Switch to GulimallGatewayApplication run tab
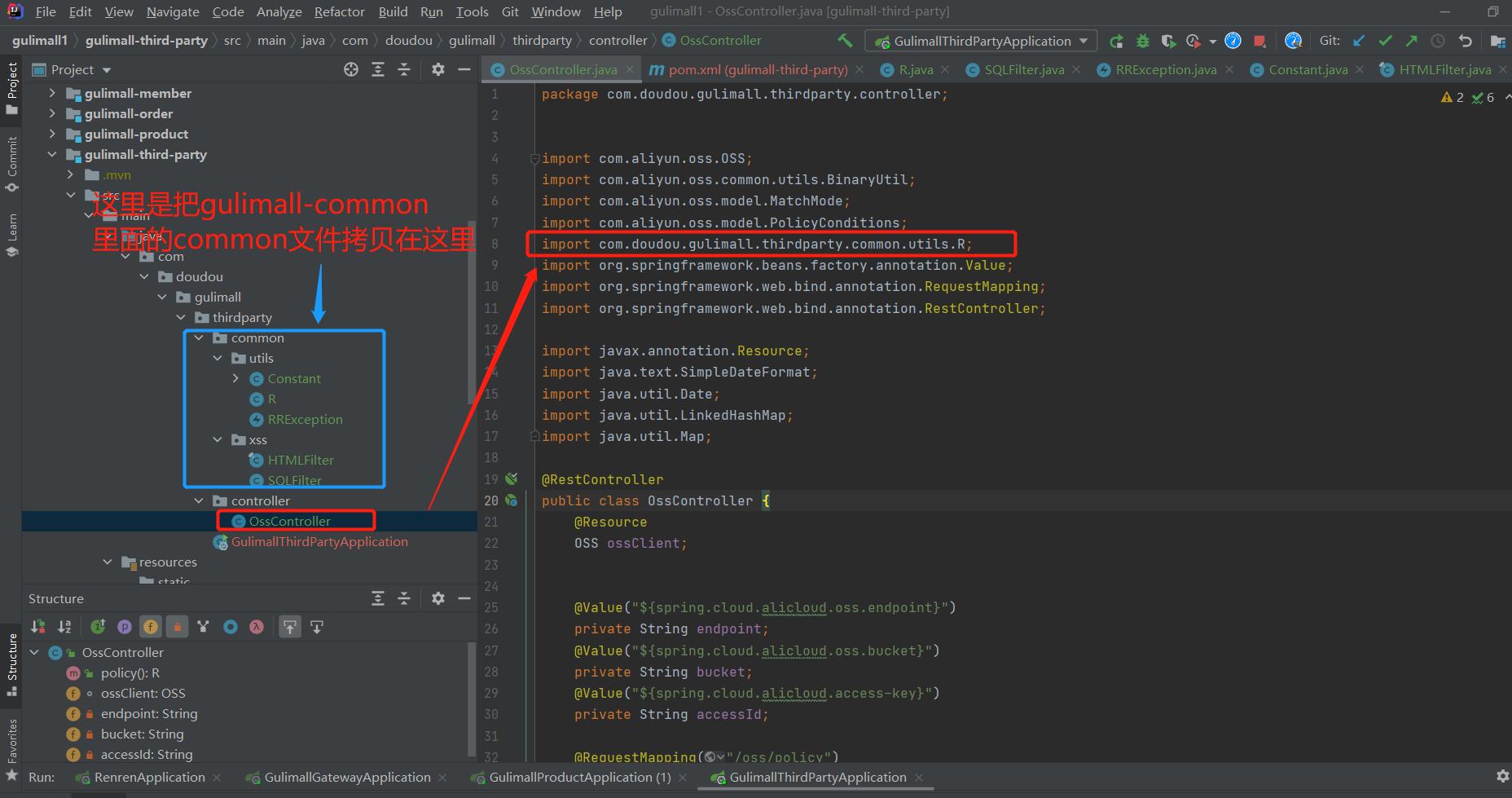 tap(346, 778)
